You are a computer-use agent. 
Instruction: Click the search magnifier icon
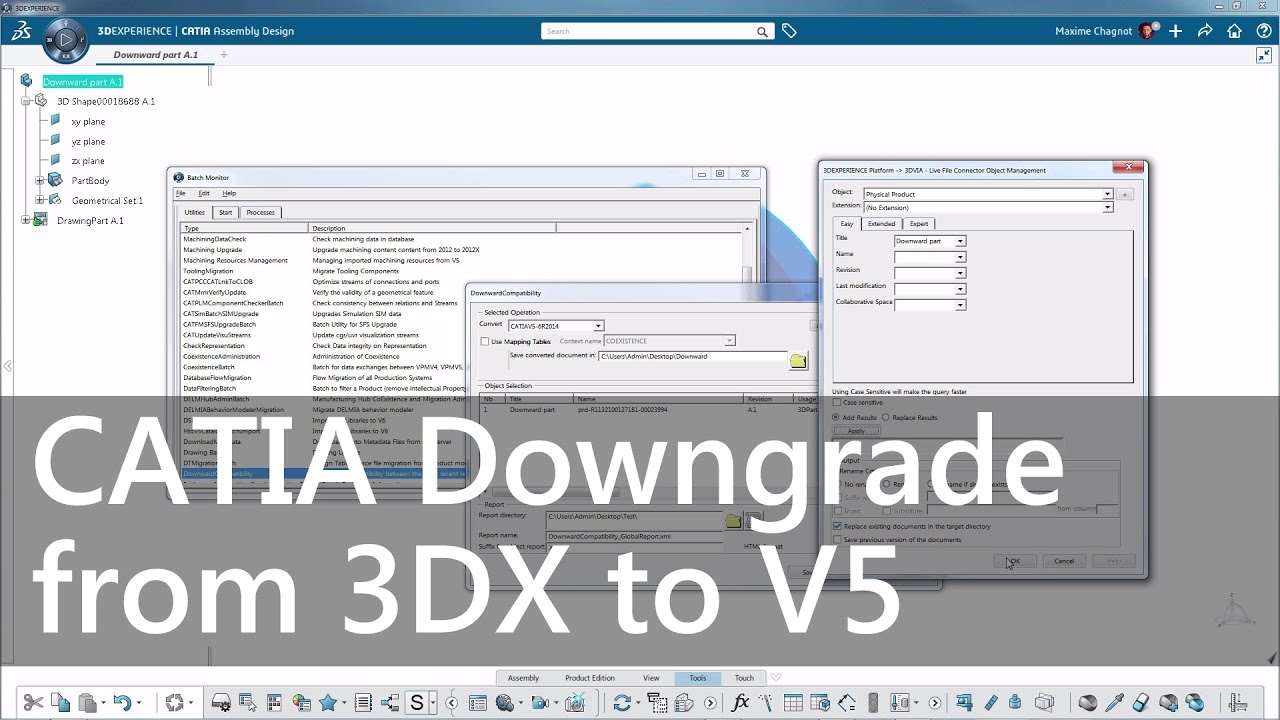pos(763,31)
